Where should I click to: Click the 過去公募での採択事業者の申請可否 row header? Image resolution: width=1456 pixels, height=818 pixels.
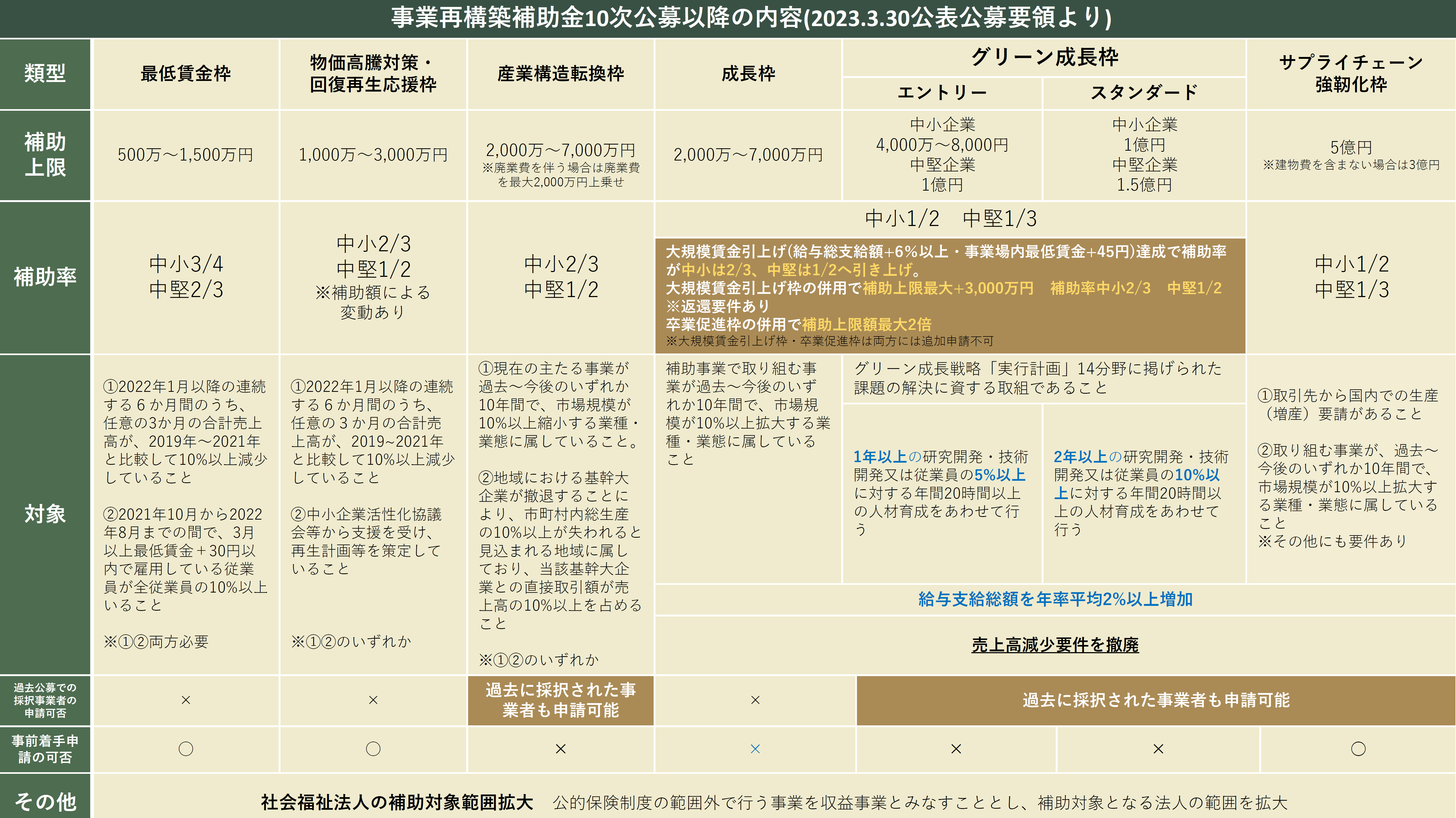(x=45, y=700)
